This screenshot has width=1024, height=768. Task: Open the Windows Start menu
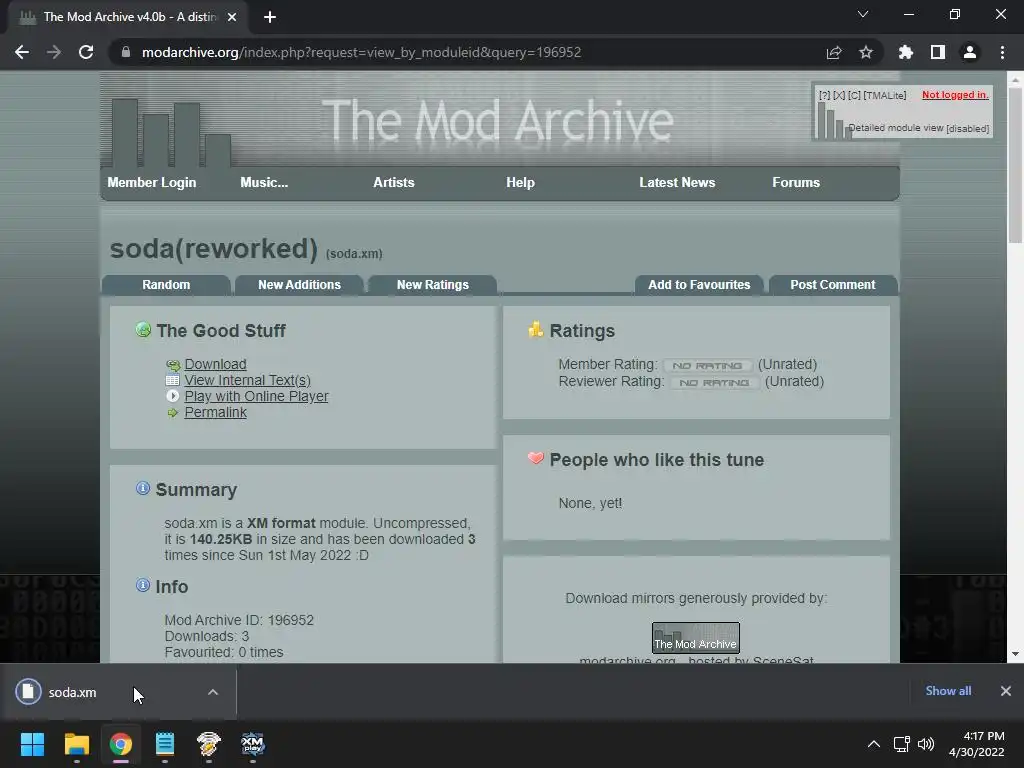32,744
